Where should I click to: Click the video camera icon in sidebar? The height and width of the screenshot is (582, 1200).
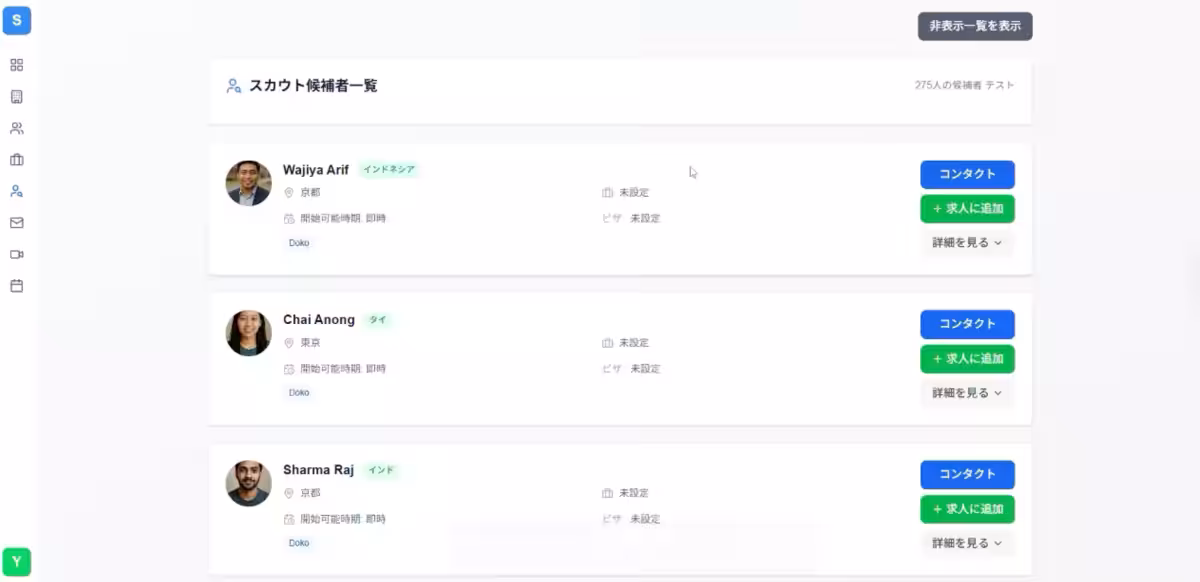[16, 254]
